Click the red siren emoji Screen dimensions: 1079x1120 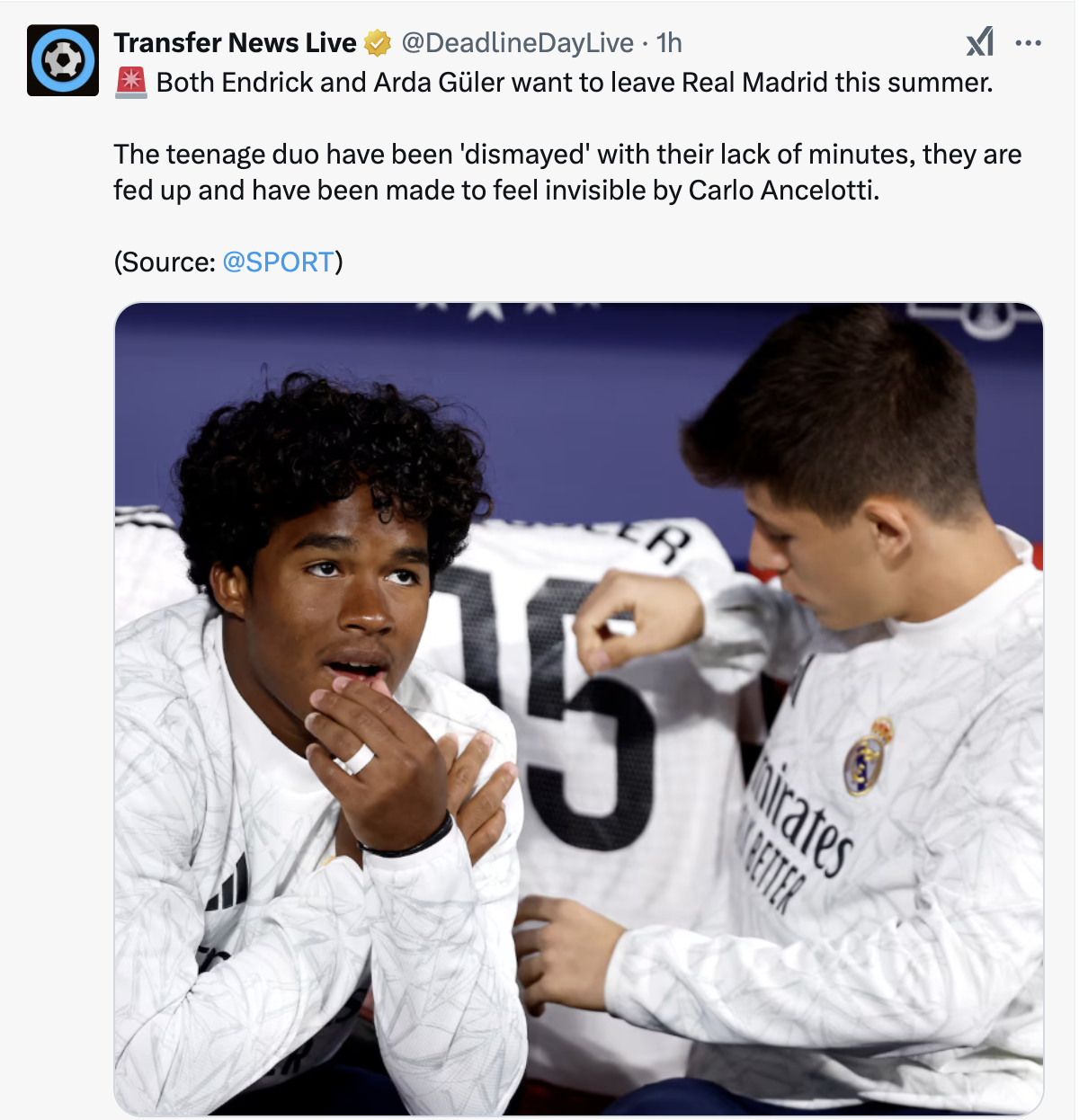[131, 82]
